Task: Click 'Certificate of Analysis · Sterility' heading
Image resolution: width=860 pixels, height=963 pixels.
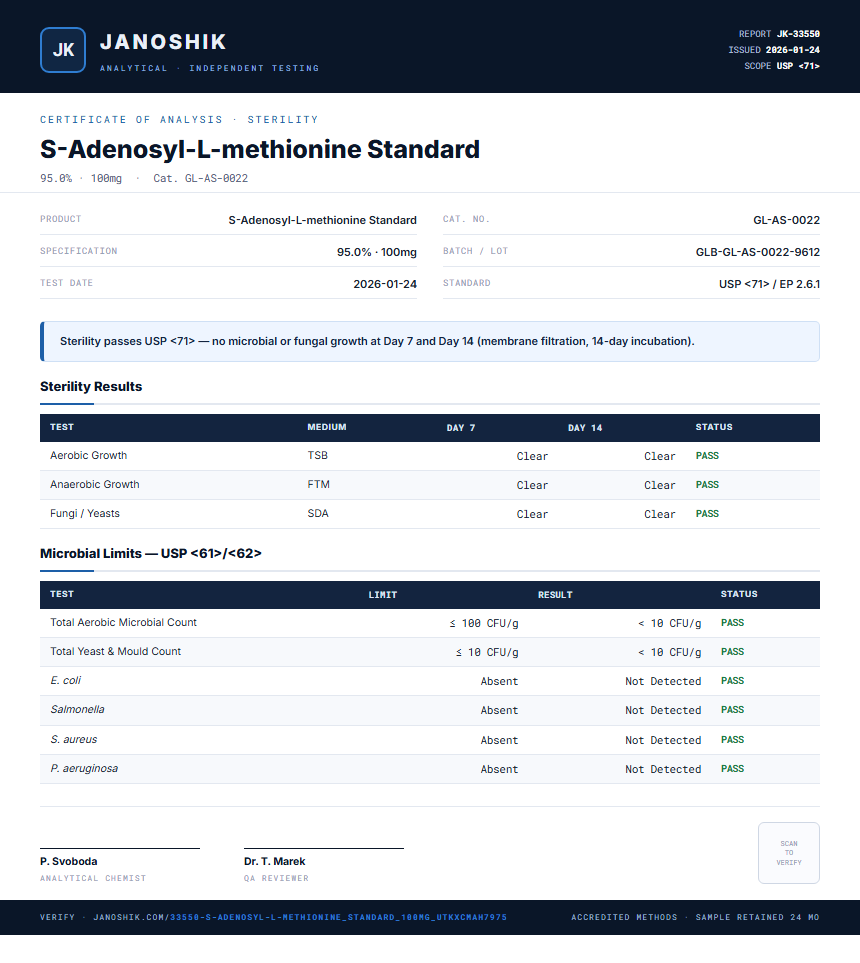Action: pyautogui.click(x=179, y=119)
